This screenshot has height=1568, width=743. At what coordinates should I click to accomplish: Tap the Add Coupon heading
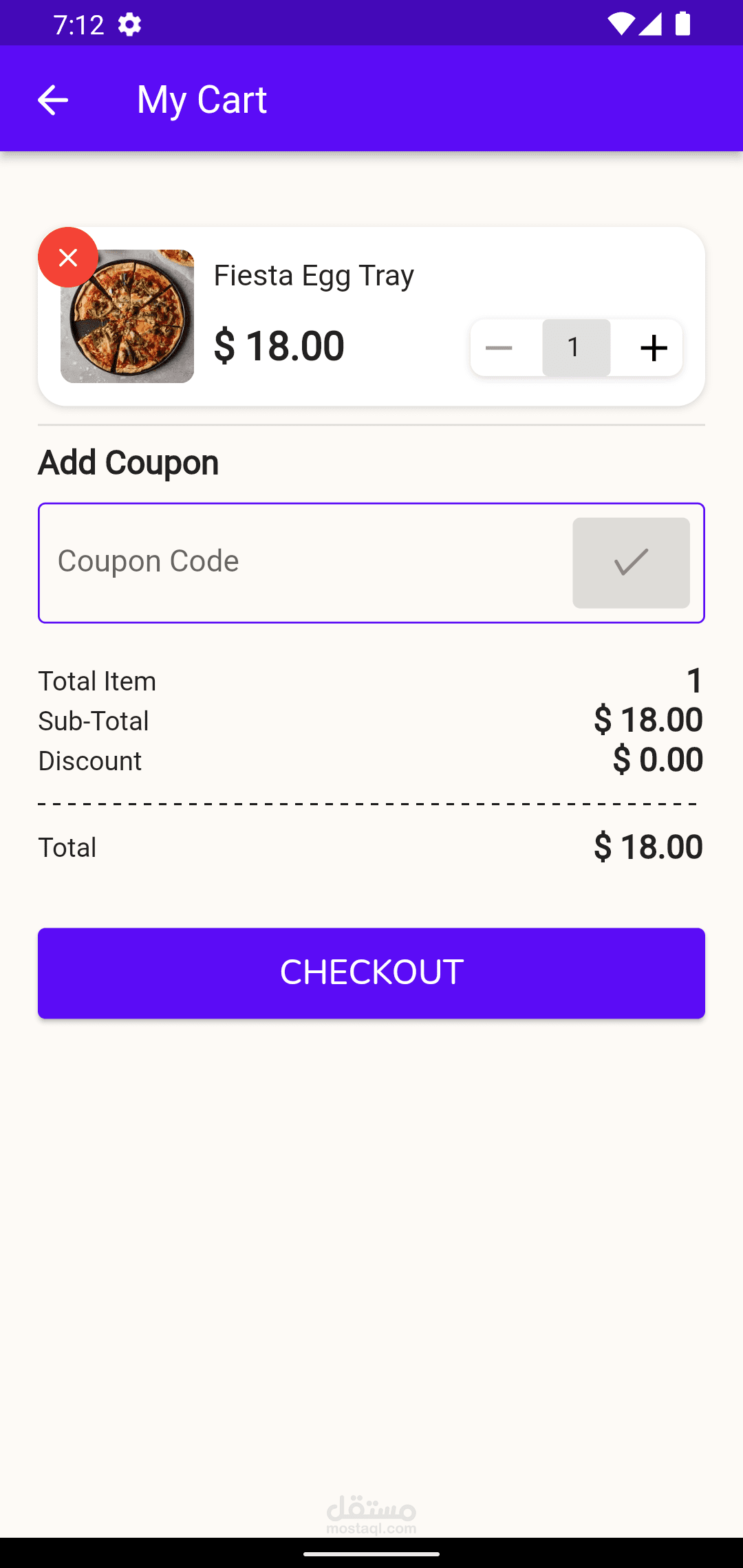[x=128, y=462]
